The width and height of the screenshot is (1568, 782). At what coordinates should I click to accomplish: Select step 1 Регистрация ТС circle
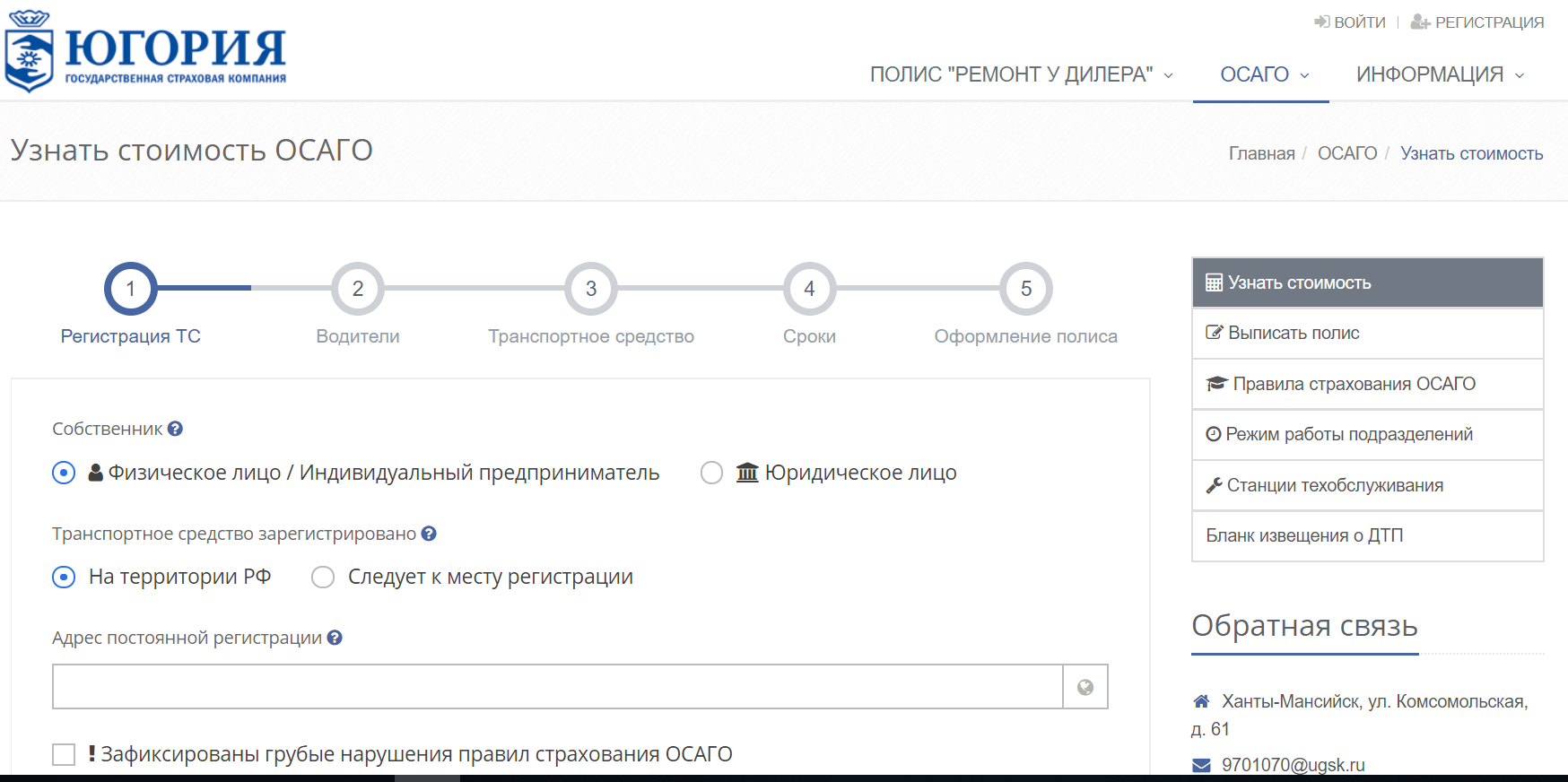click(131, 289)
